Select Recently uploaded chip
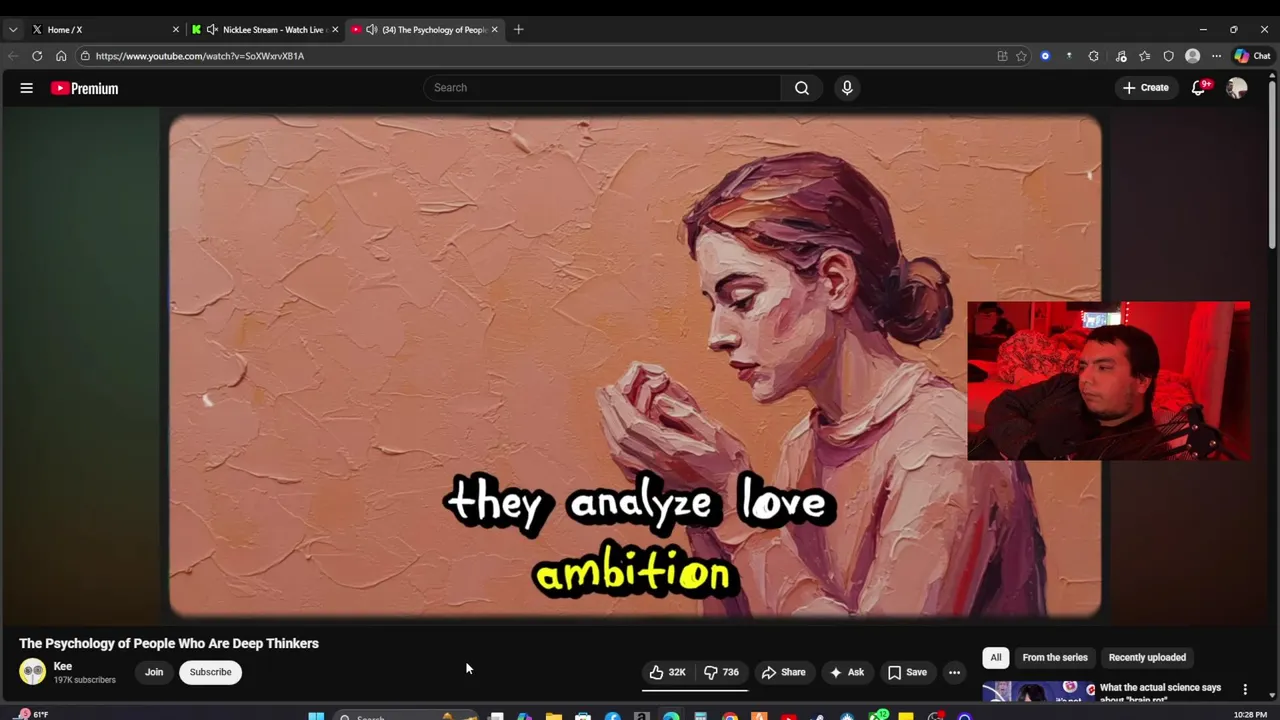1280x720 pixels. click(x=1147, y=657)
